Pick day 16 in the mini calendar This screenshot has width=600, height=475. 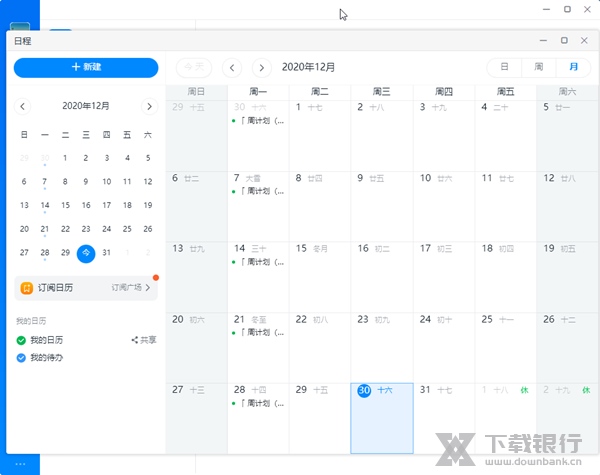coord(86,205)
